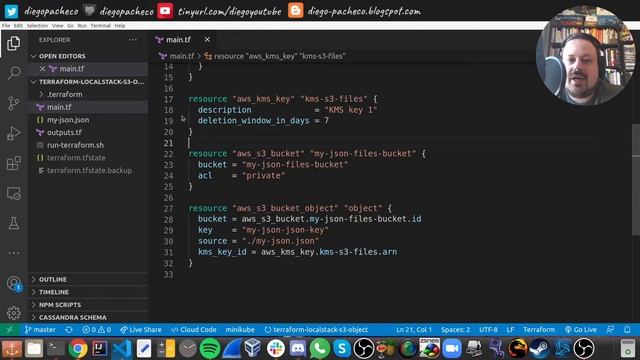Open the Run and Debug view
This screenshot has height=360, width=640.
pyautogui.click(x=13, y=133)
